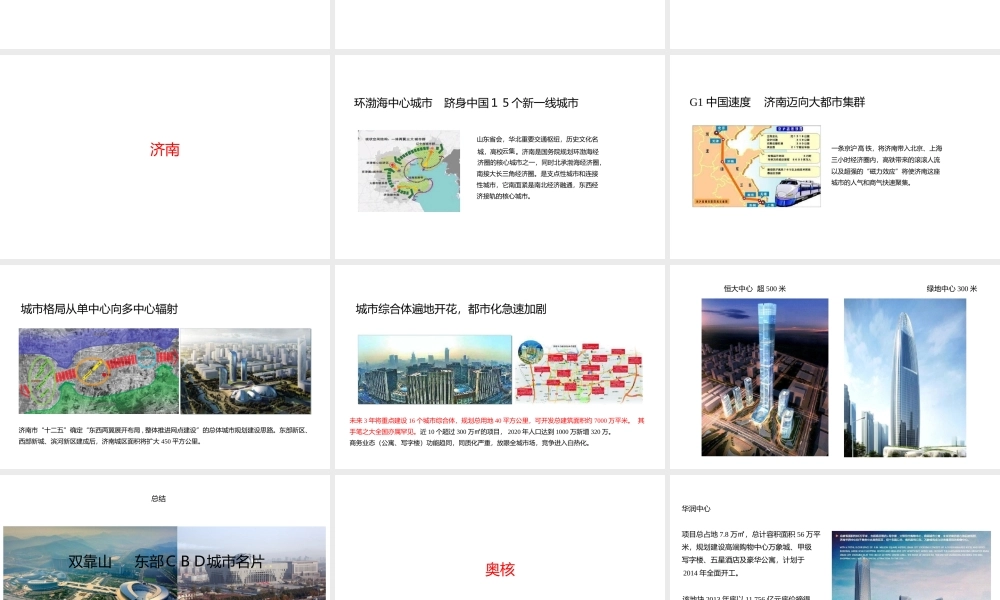
Task: Select the 双靠山 东部CBD city image
Action: point(164,562)
